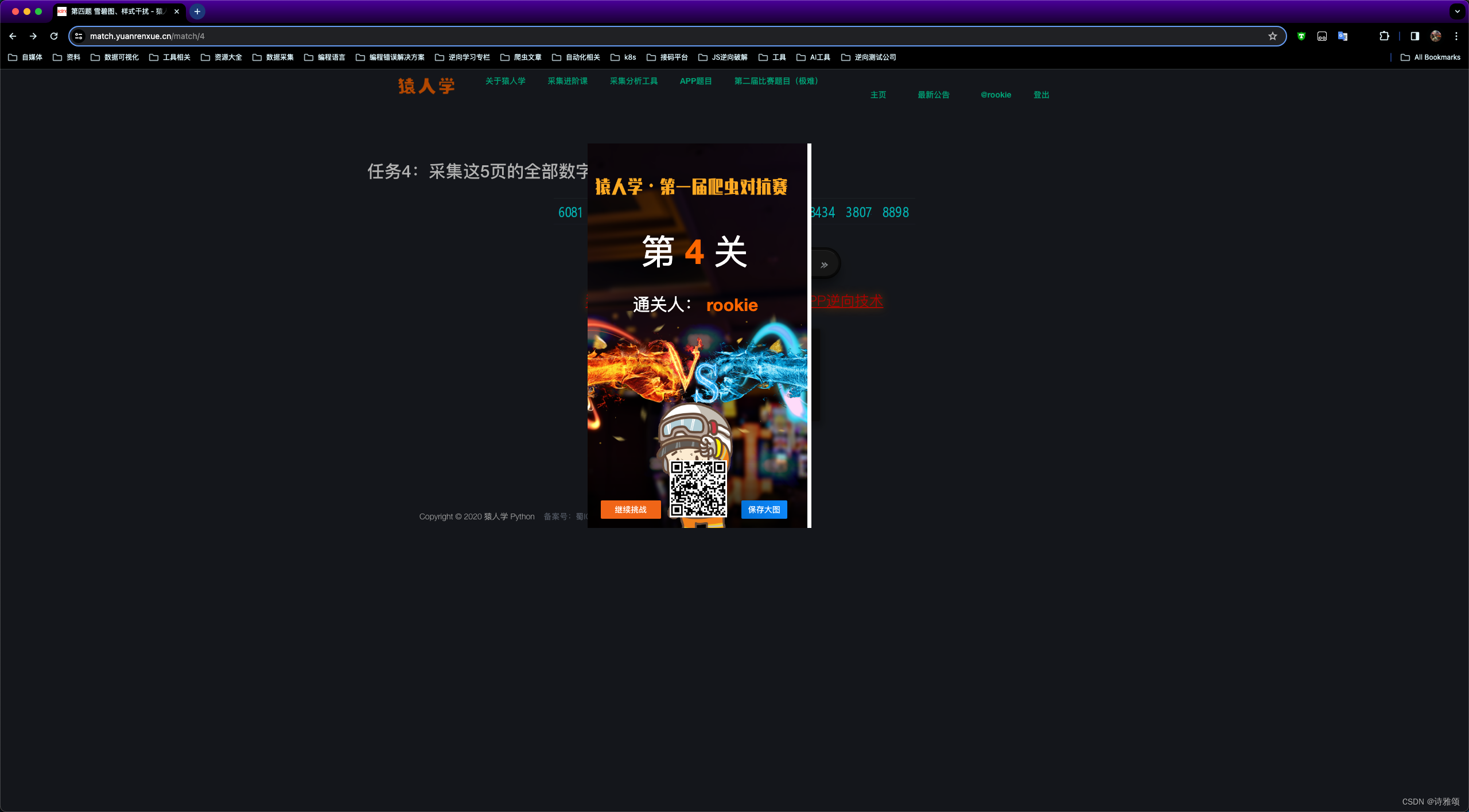Open the JS逆向破解 bookmark folder
The image size is (1469, 812).
(x=723, y=57)
